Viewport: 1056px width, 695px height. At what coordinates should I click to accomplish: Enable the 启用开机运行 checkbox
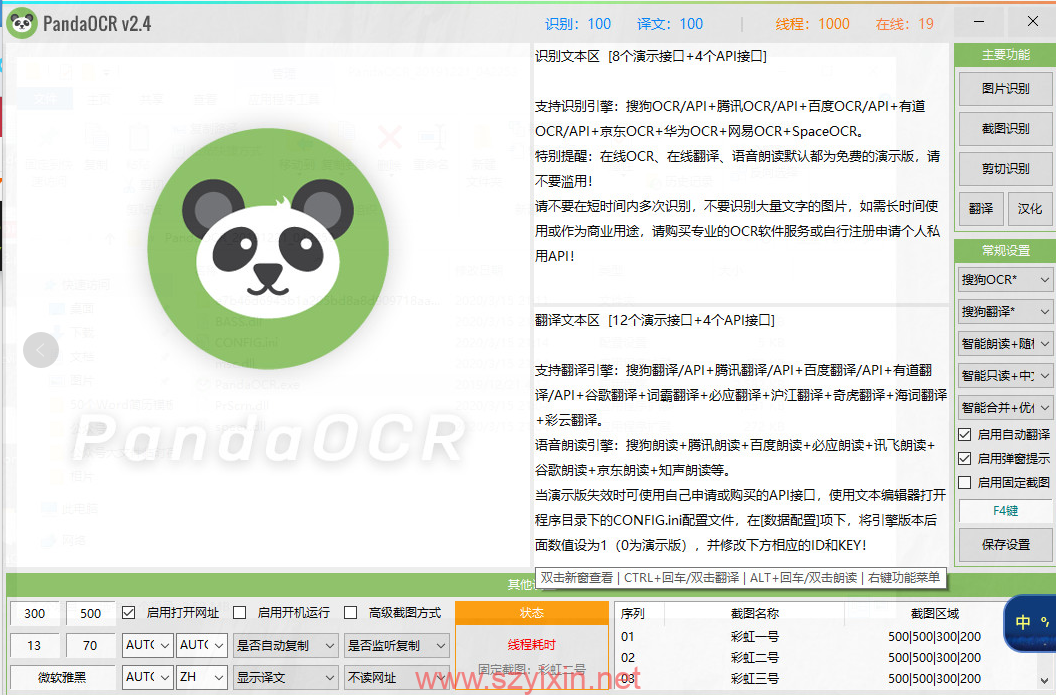[x=240, y=612]
